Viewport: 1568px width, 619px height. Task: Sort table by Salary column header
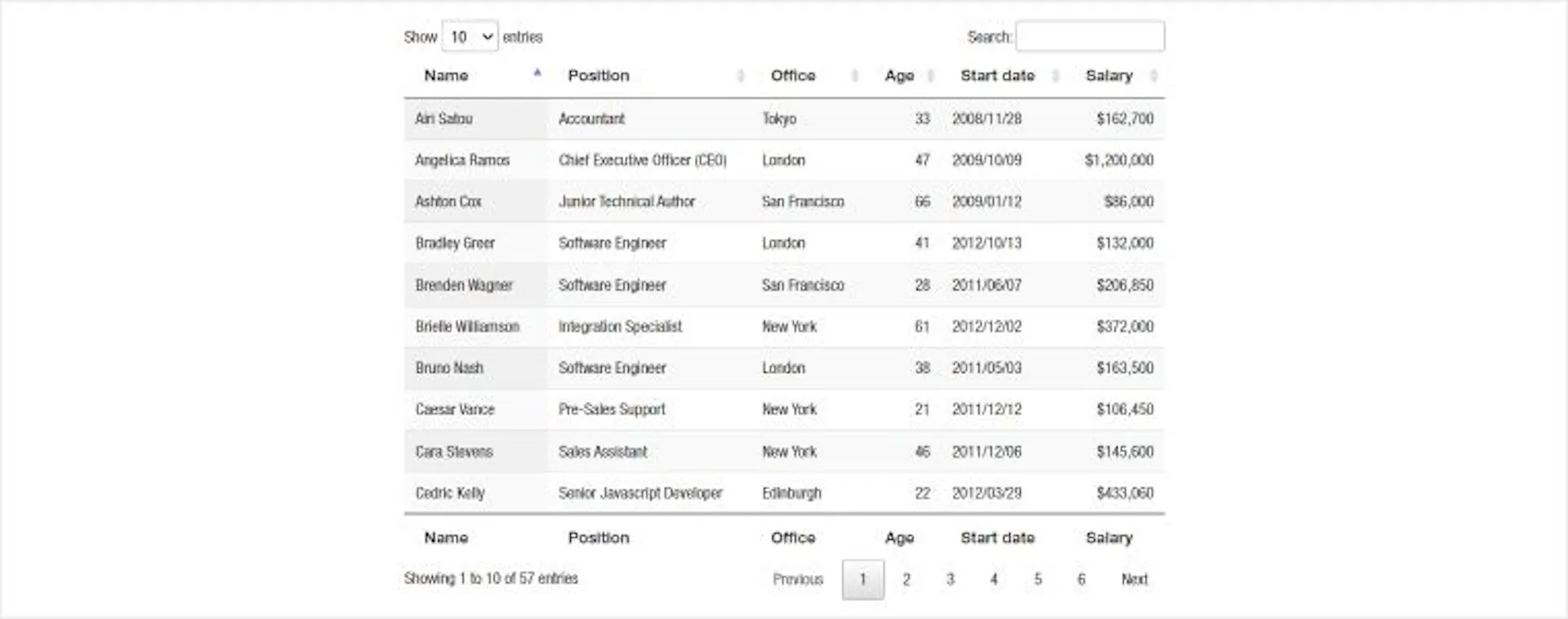coord(1109,76)
